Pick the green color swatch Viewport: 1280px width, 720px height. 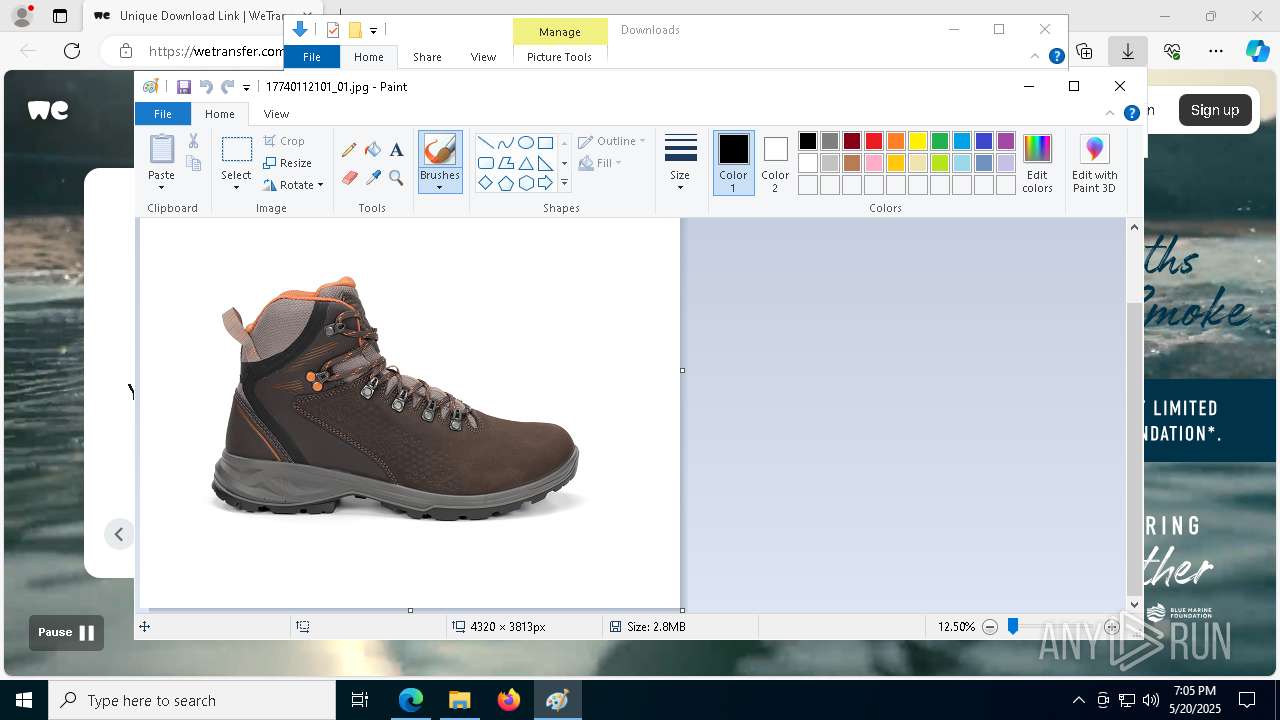(x=940, y=141)
